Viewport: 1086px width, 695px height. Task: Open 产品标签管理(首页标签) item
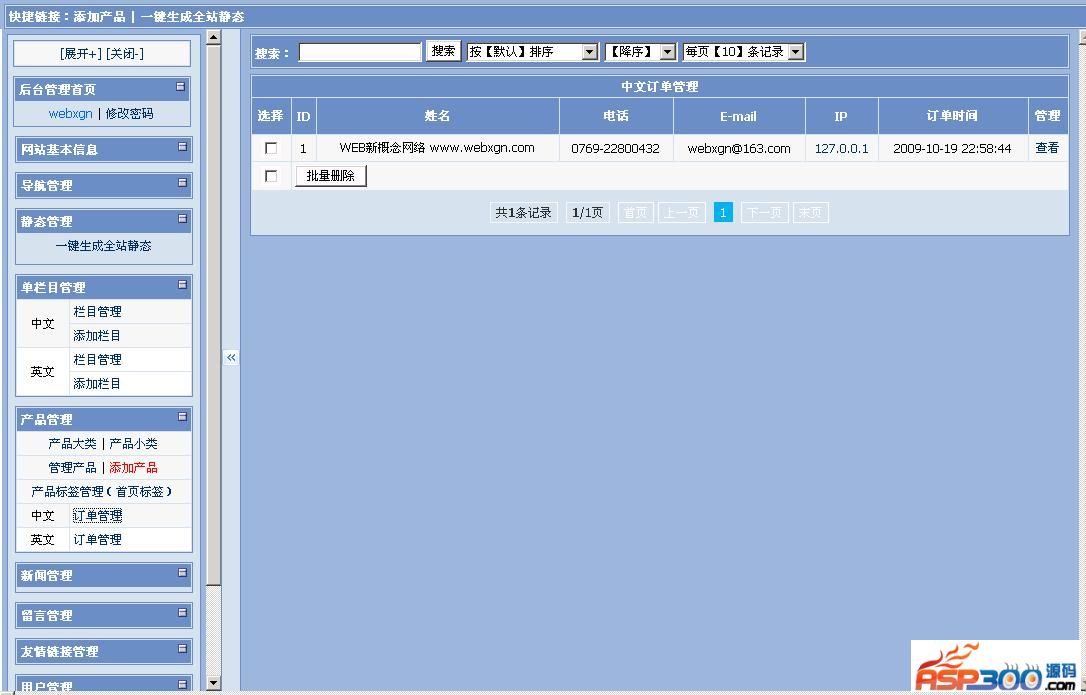point(102,491)
